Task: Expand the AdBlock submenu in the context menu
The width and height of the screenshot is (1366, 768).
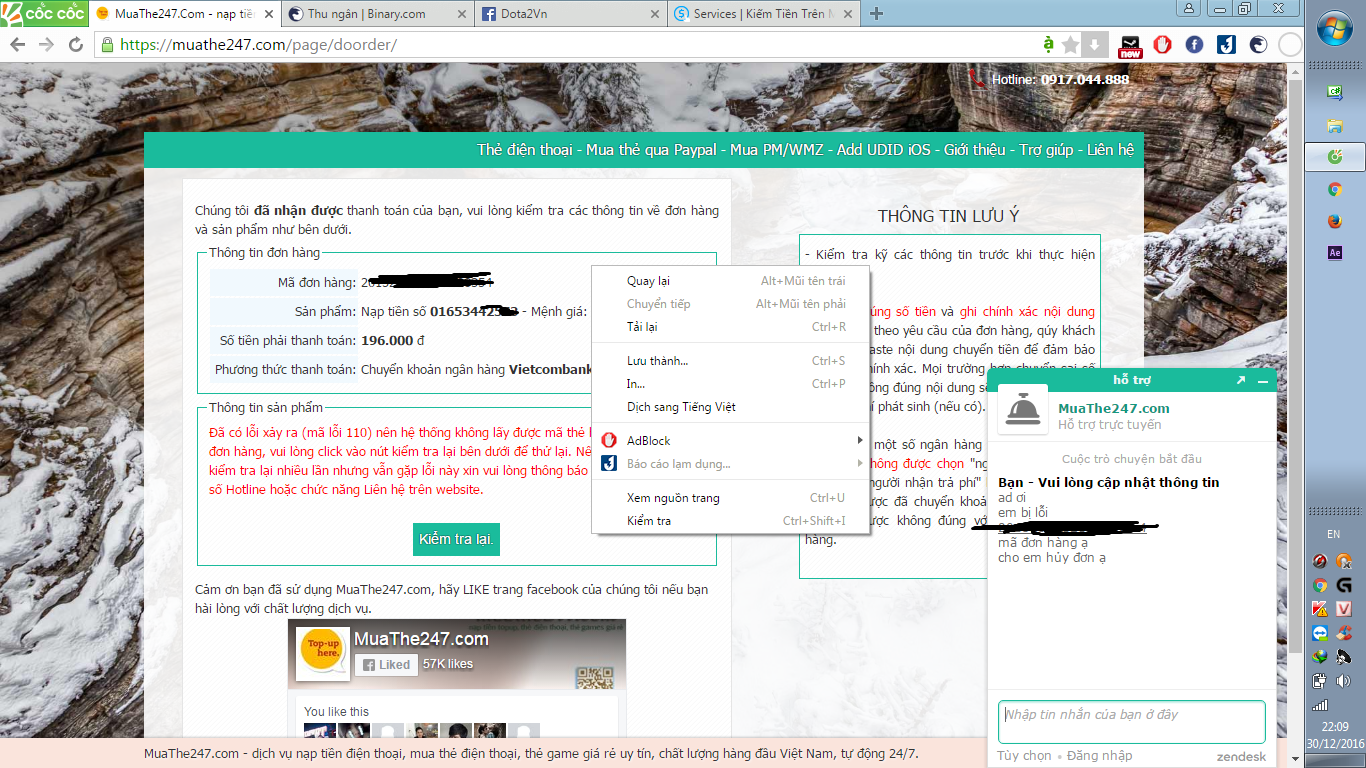Action: pos(731,441)
